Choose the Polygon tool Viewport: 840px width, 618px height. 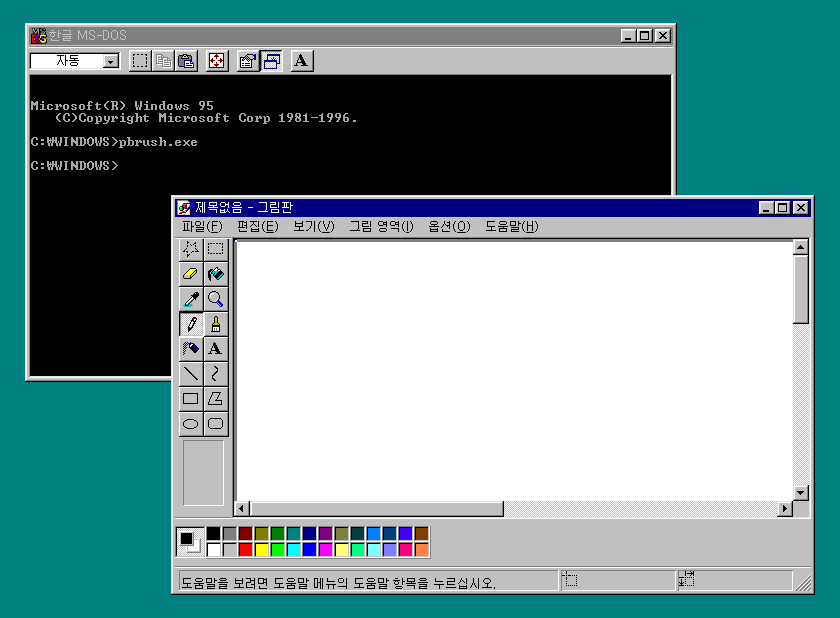point(215,398)
